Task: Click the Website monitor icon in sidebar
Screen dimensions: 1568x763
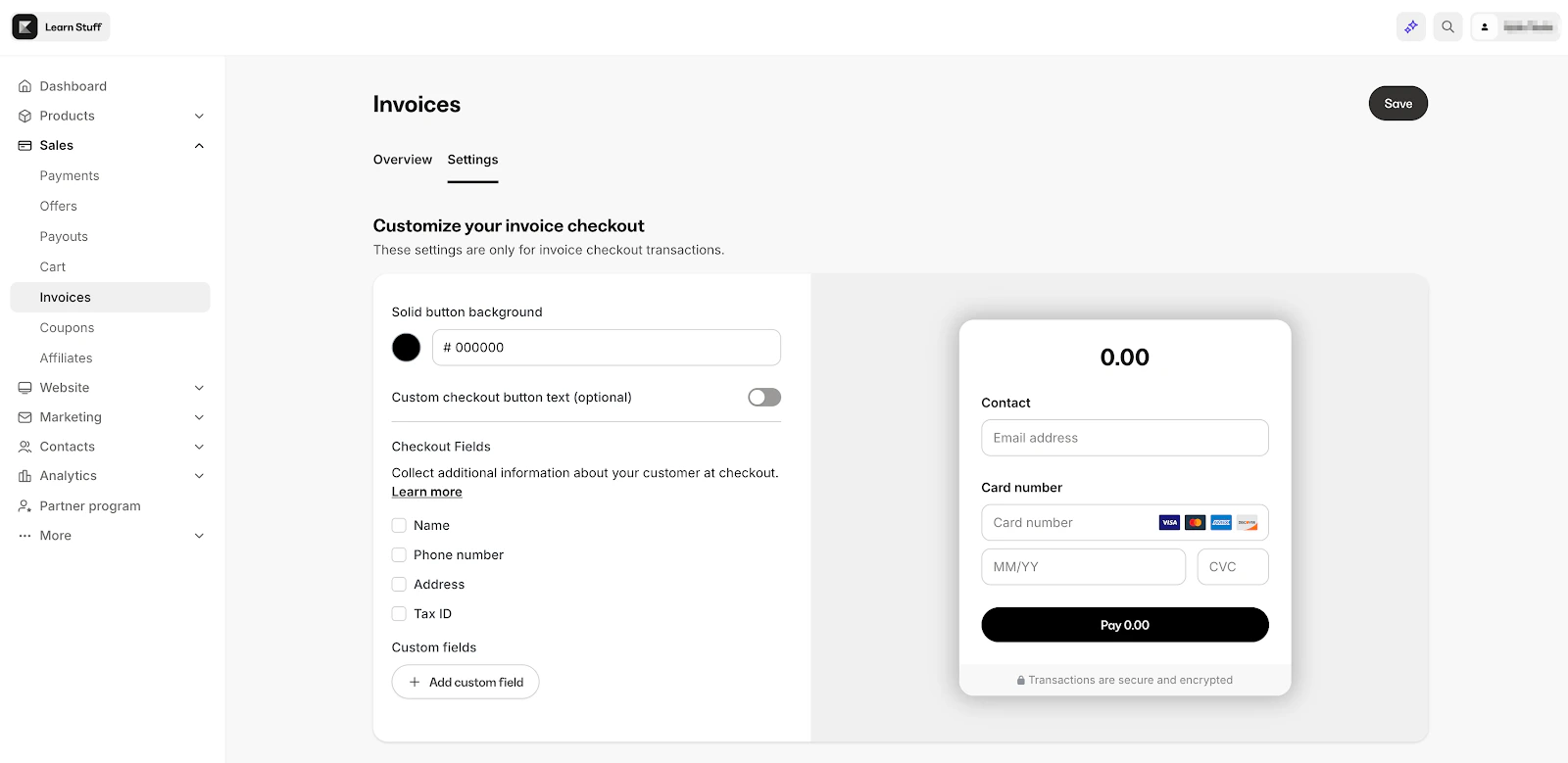Action: pos(24,387)
